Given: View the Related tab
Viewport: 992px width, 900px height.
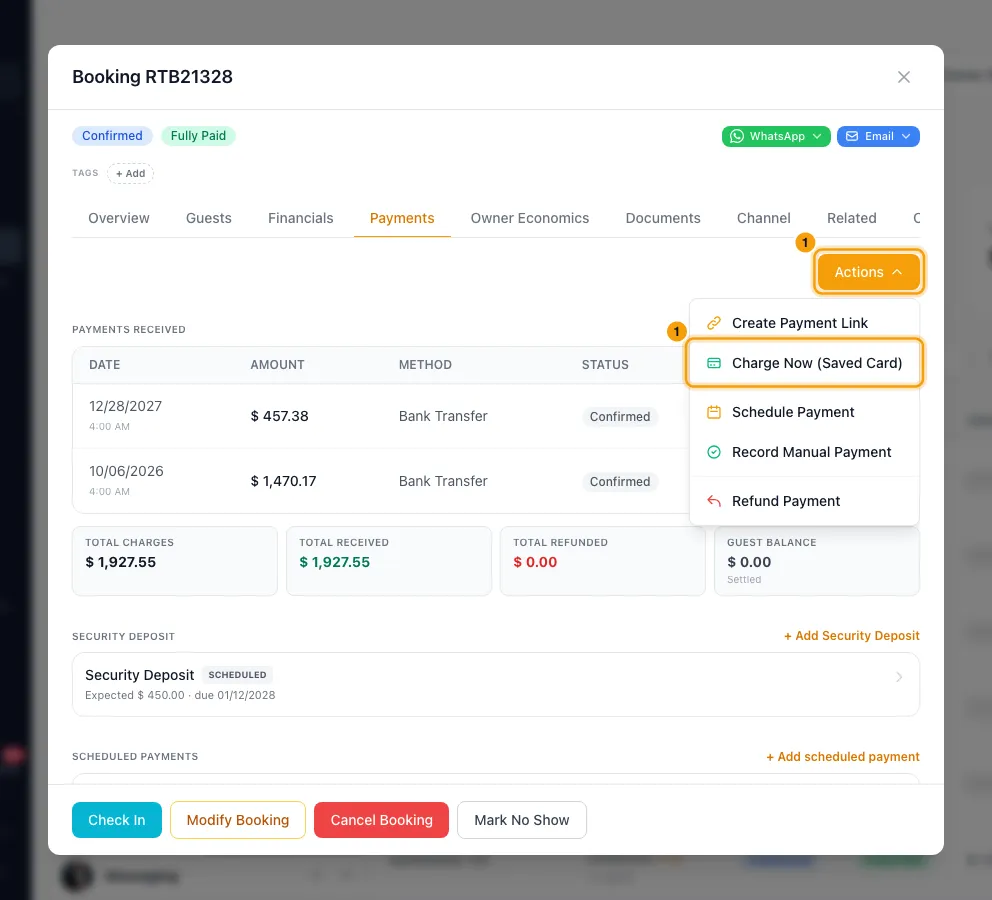Looking at the screenshot, I should point(852,218).
